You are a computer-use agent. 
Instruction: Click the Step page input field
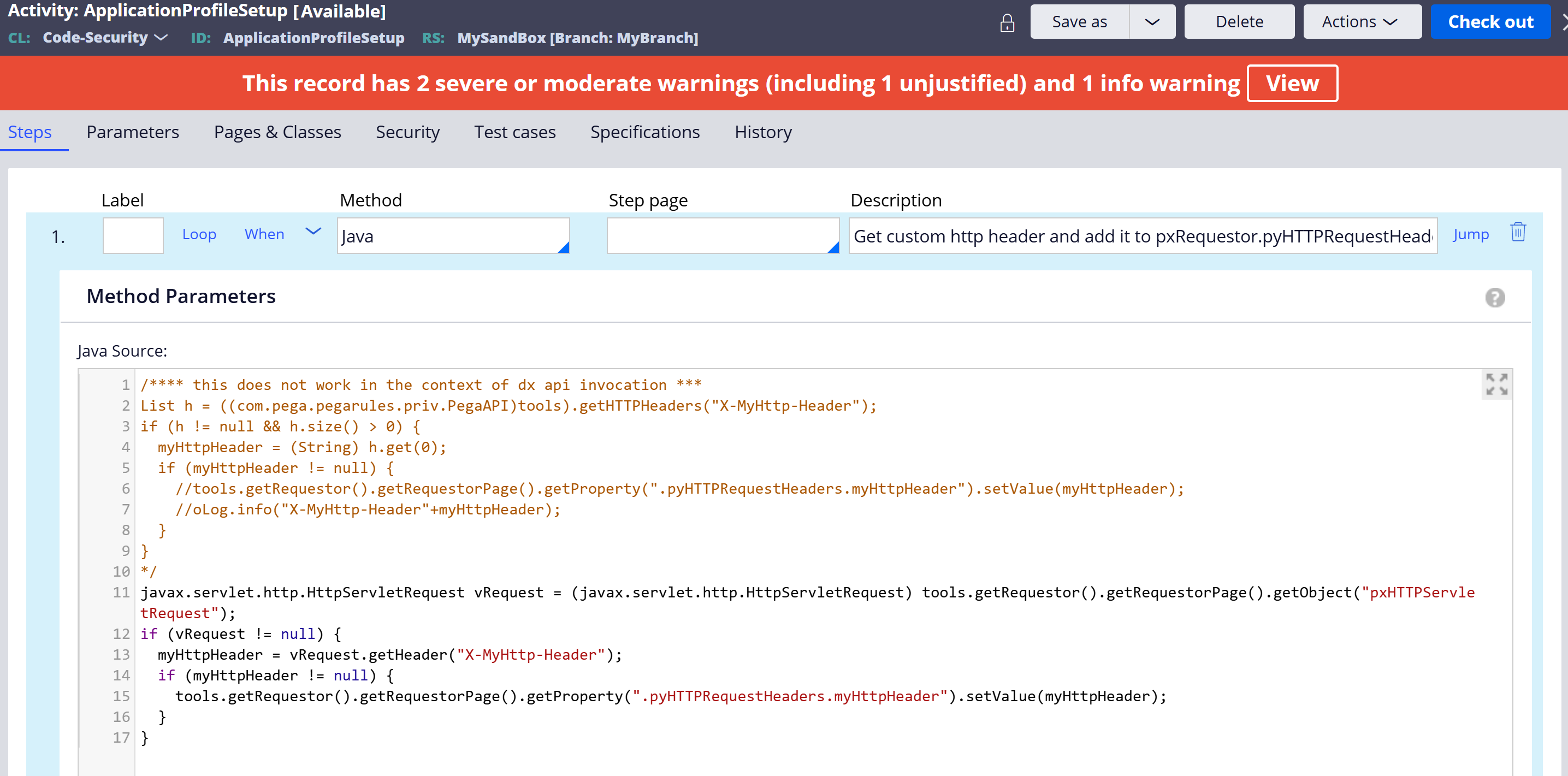pyautogui.click(x=723, y=235)
